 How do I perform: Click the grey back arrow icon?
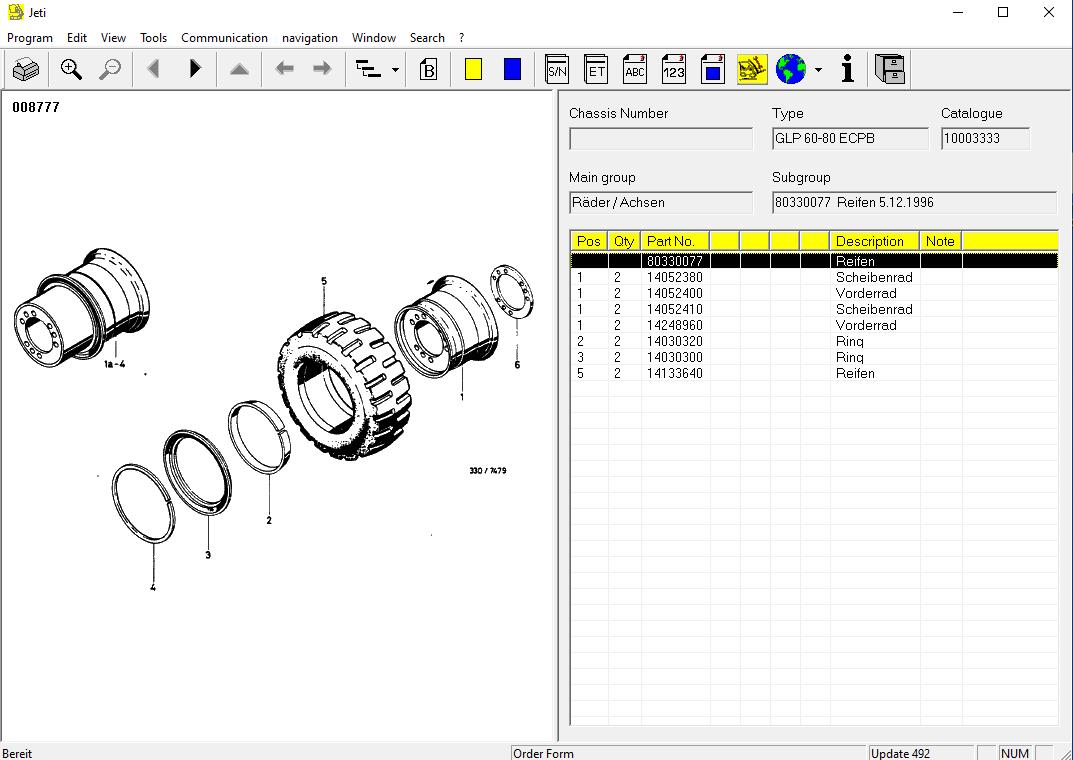pos(284,68)
